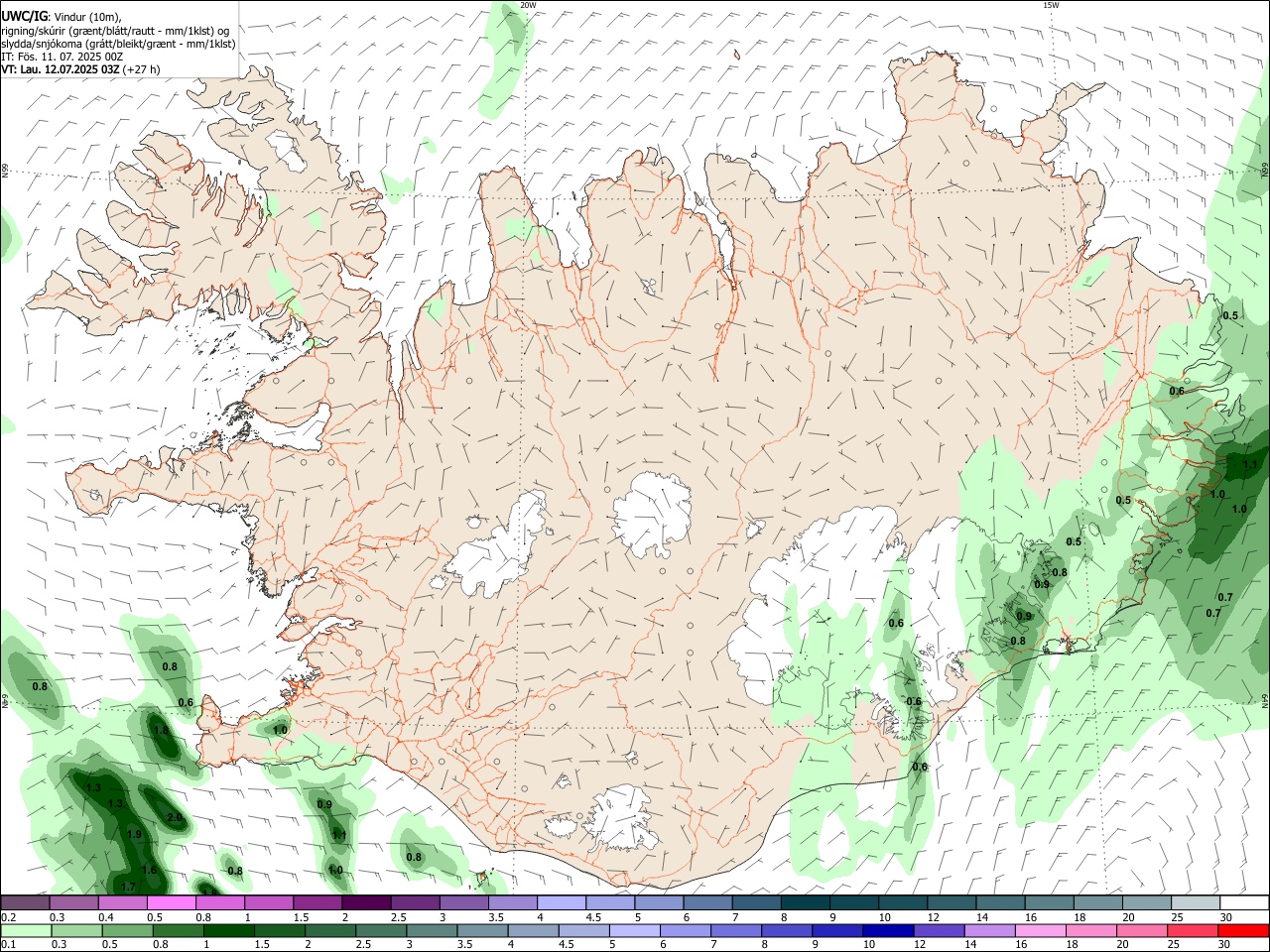Image resolution: width=1270 pixels, height=952 pixels.
Task: Click the 1.8 precipitation value on the map
Action: tap(161, 730)
